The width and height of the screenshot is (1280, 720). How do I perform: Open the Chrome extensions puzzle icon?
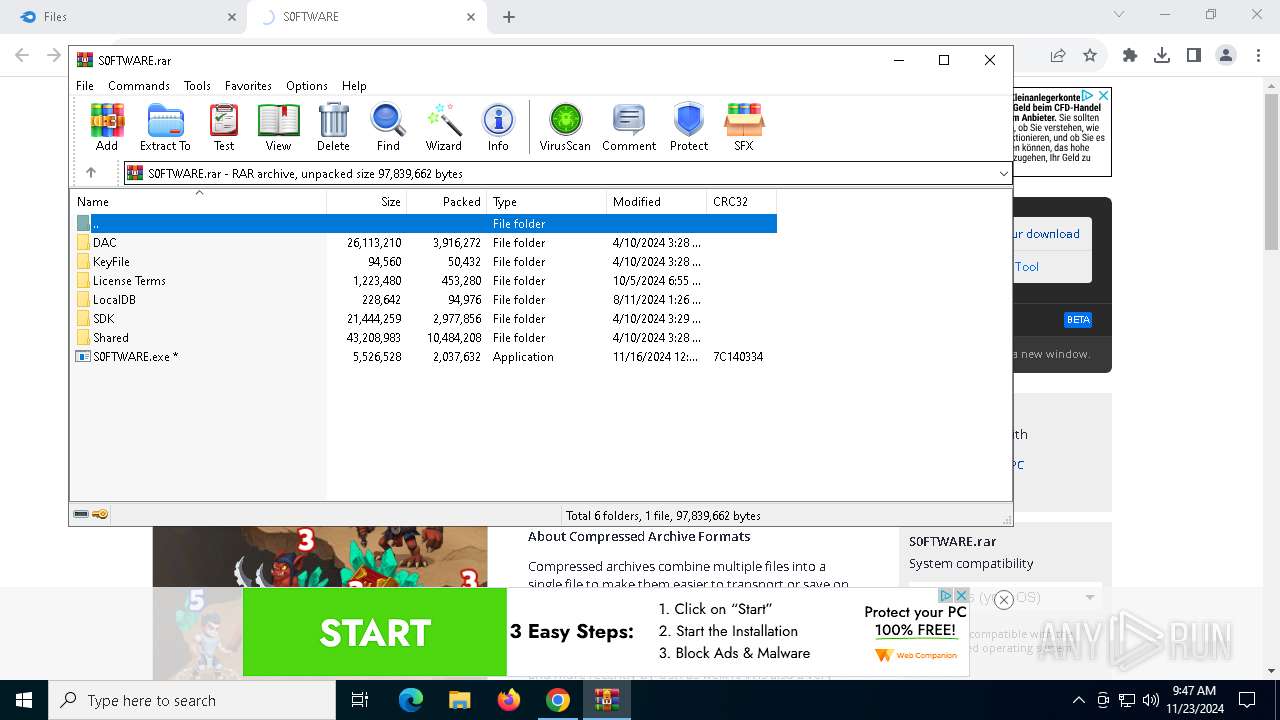tap(1130, 56)
